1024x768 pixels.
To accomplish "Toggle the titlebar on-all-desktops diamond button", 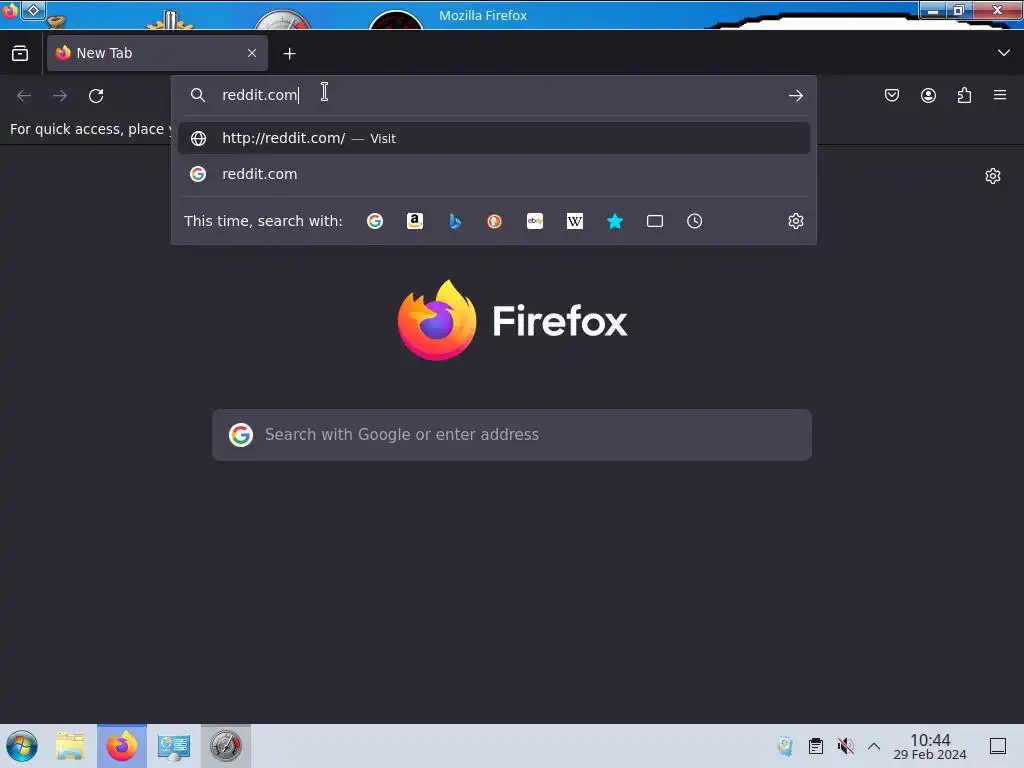I will click(33, 10).
